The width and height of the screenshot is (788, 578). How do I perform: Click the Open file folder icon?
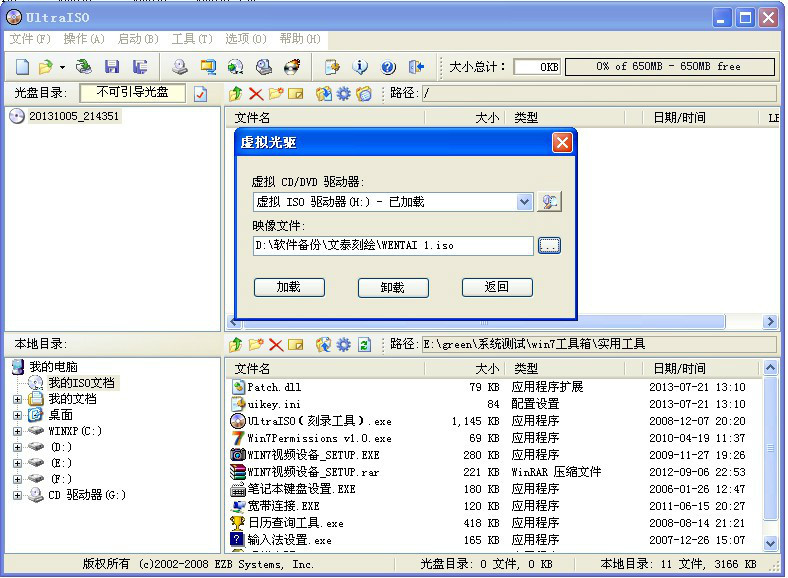[46, 66]
